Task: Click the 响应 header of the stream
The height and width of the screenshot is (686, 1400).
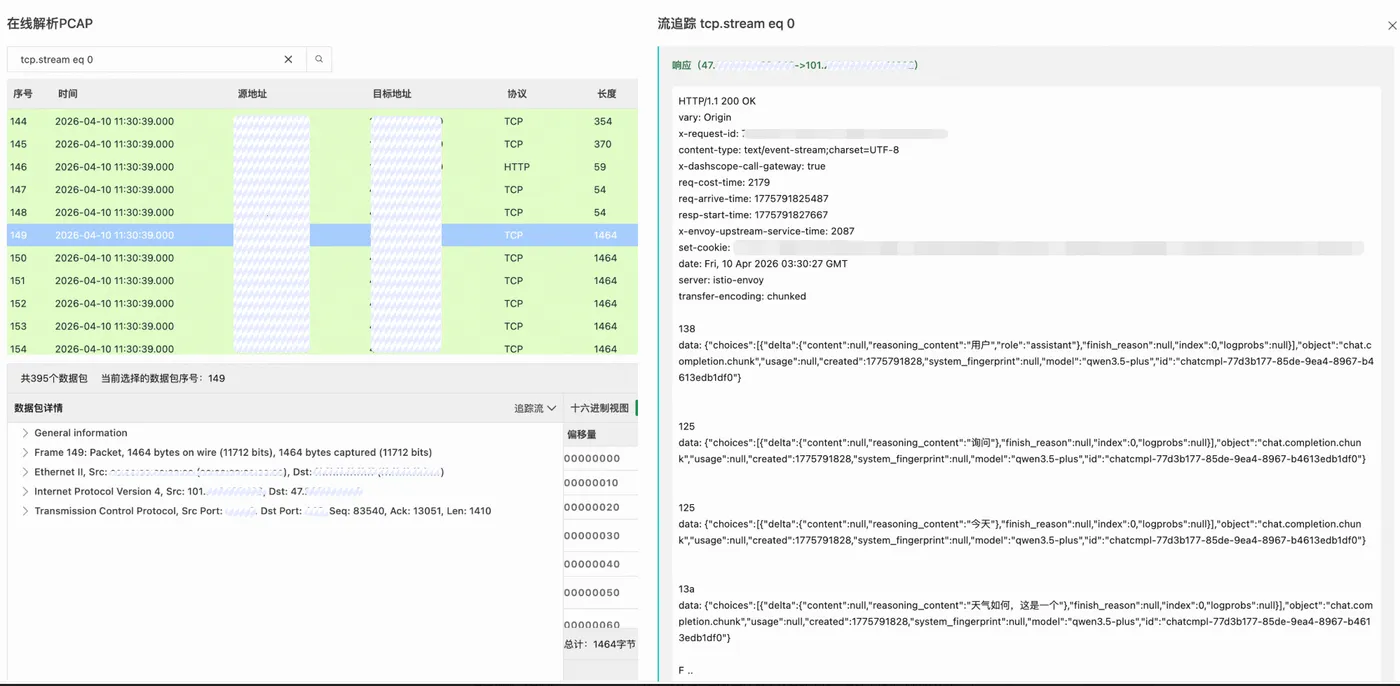Action: point(795,65)
